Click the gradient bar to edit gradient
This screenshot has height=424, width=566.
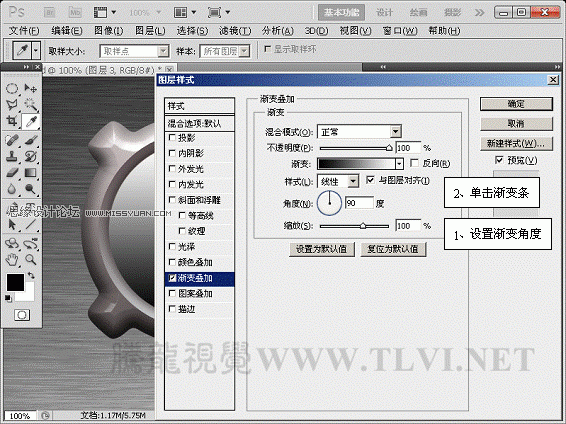pyautogui.click(x=356, y=164)
